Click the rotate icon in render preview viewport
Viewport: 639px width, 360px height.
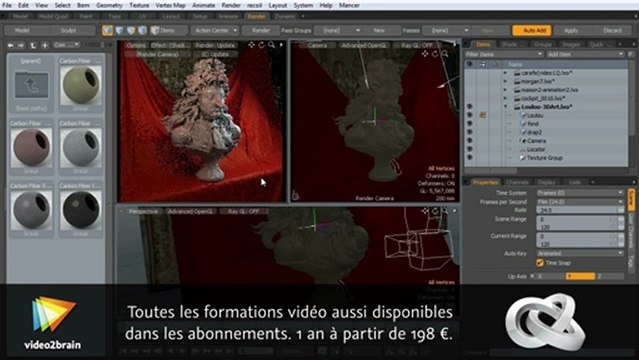261,45
